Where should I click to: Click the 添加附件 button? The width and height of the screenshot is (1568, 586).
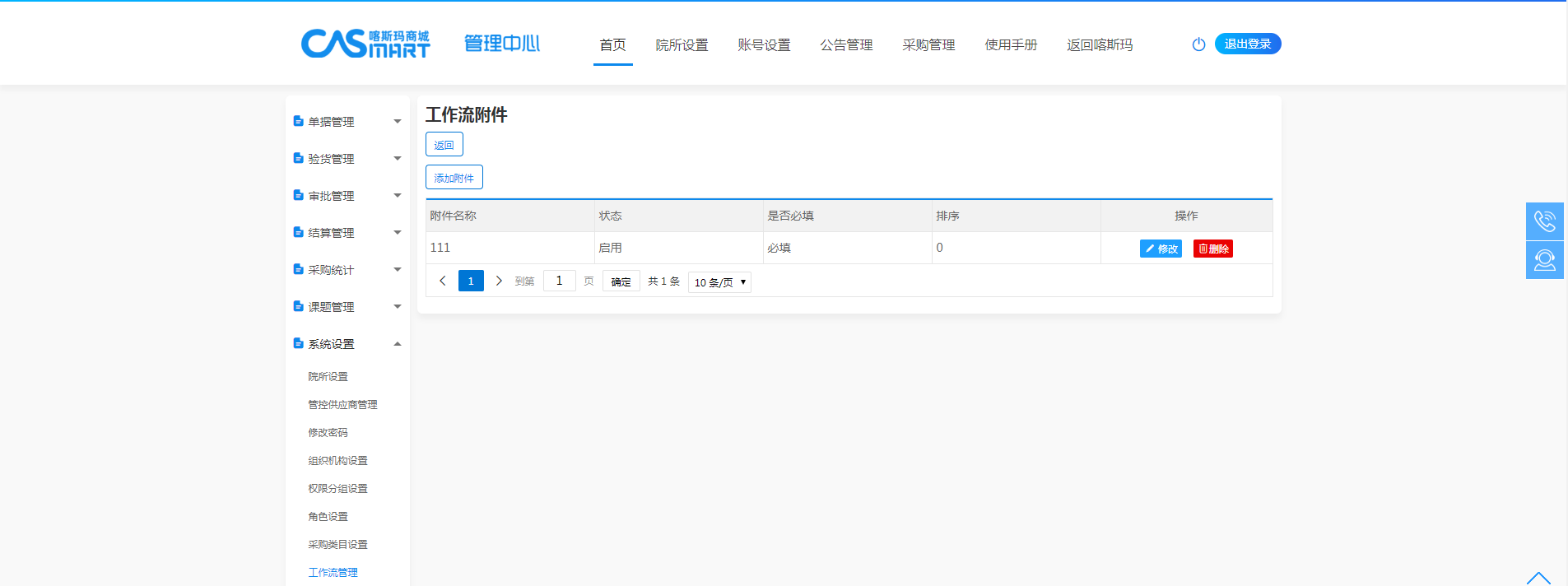(454, 178)
